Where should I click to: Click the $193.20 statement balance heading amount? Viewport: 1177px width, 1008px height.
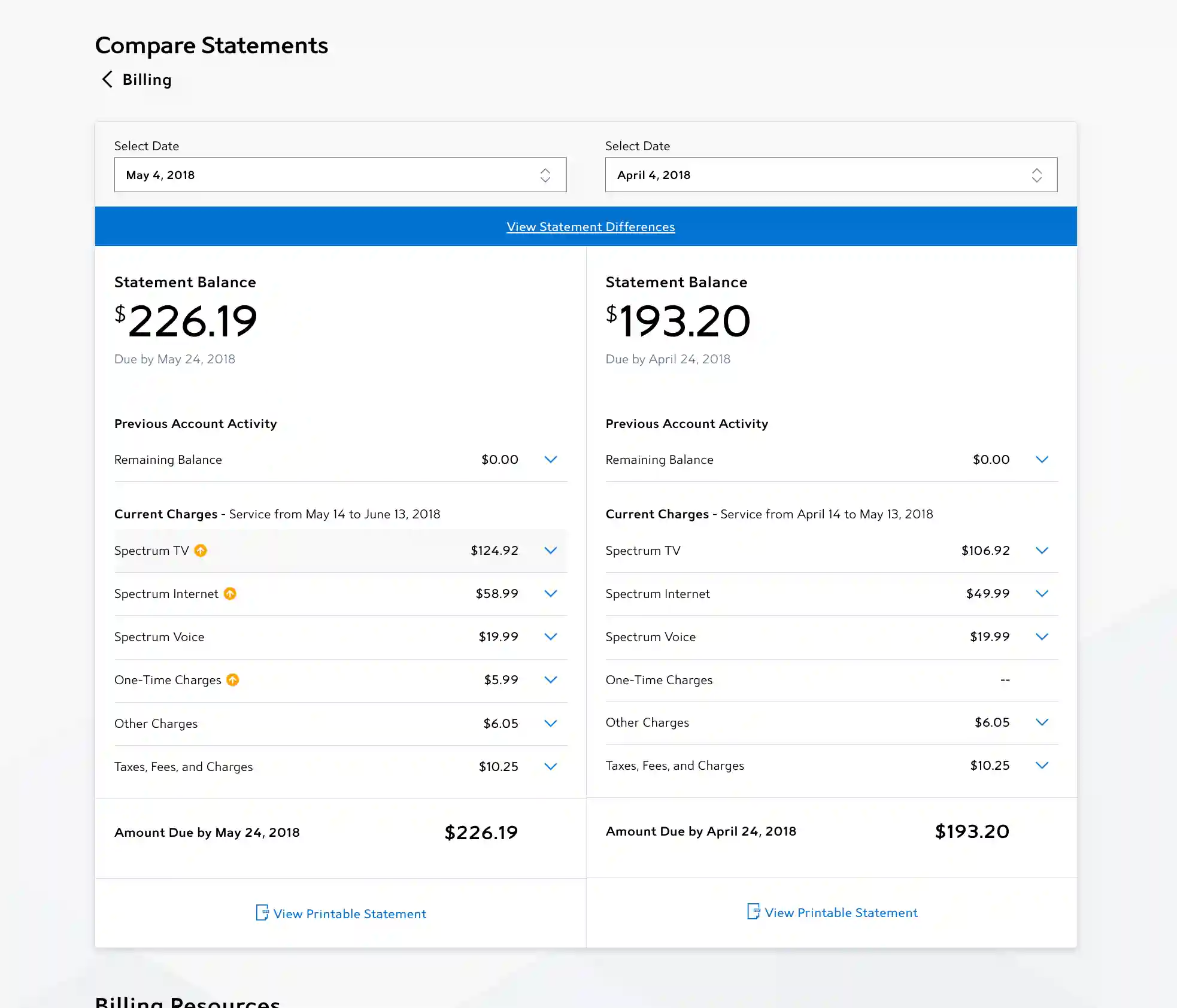678,321
